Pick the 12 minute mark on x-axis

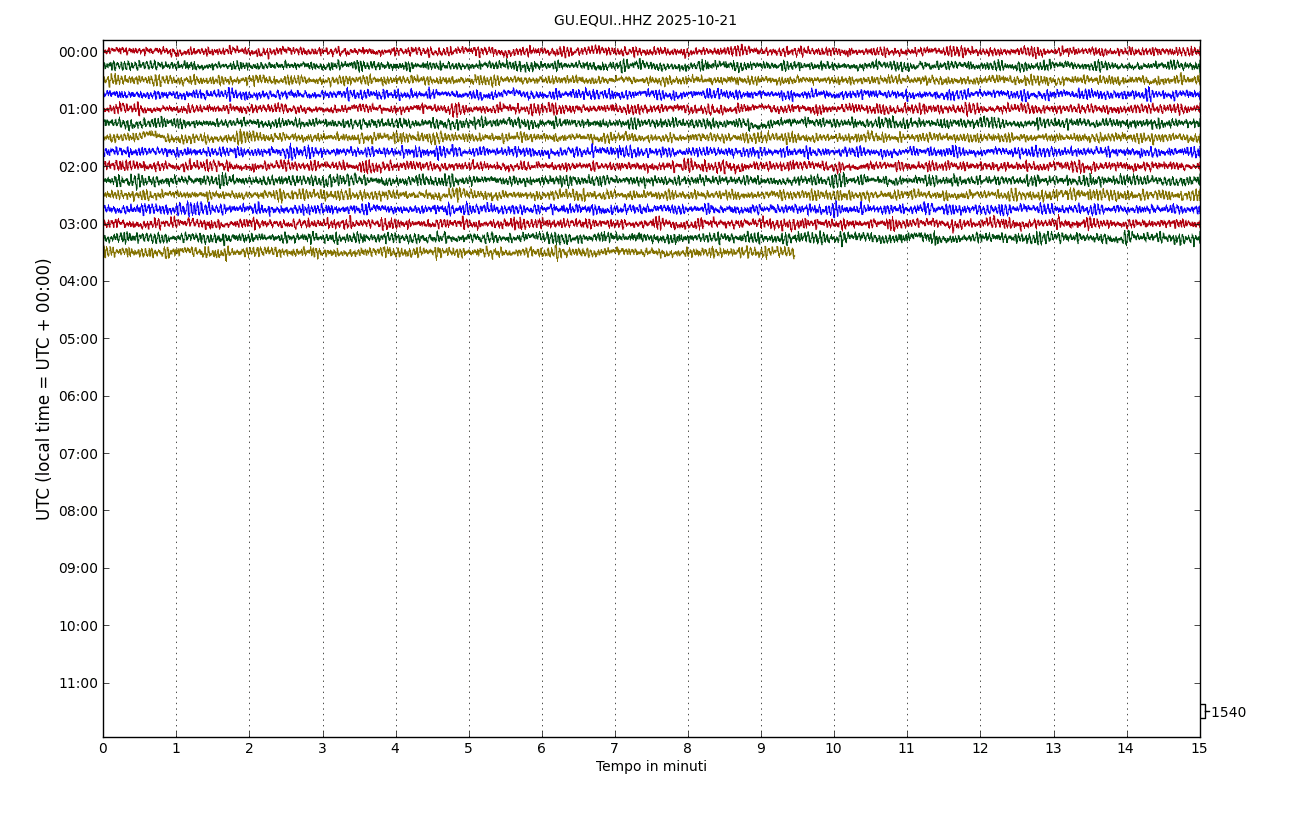[x=980, y=749]
